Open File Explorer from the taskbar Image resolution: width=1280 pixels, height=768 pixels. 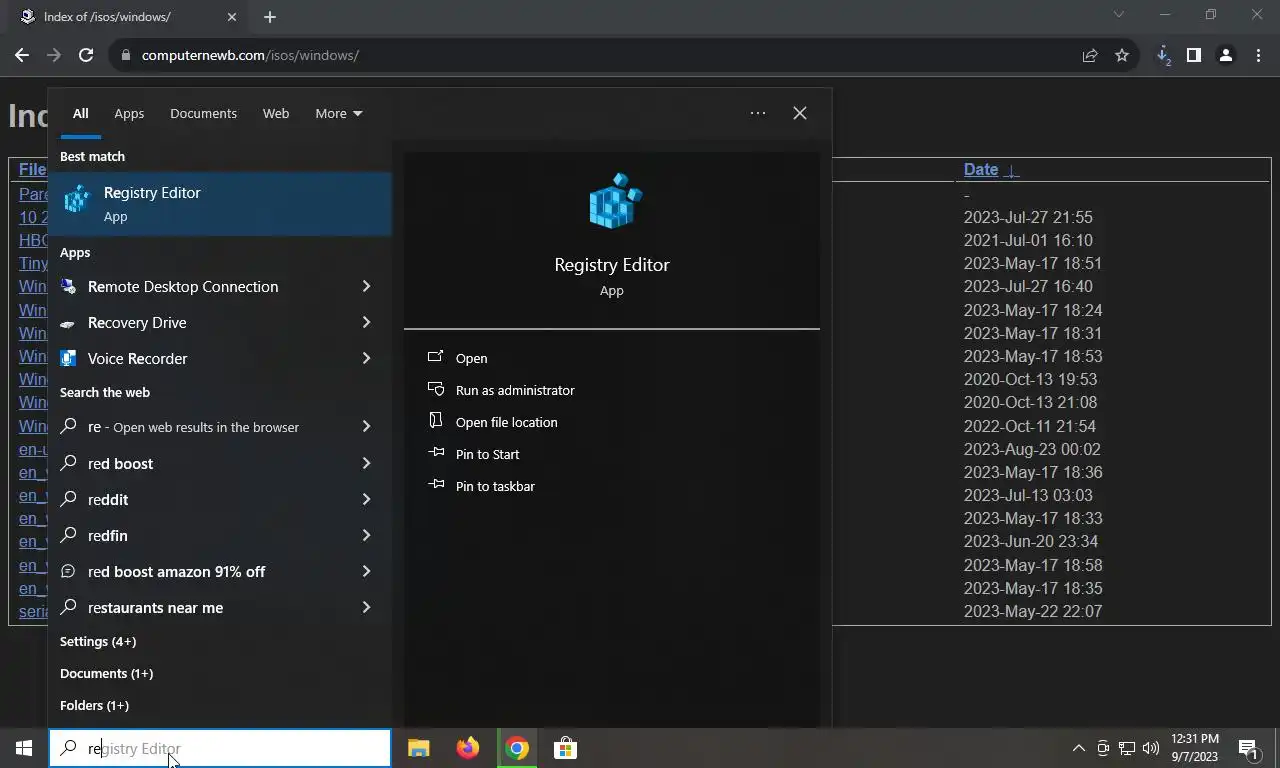418,748
